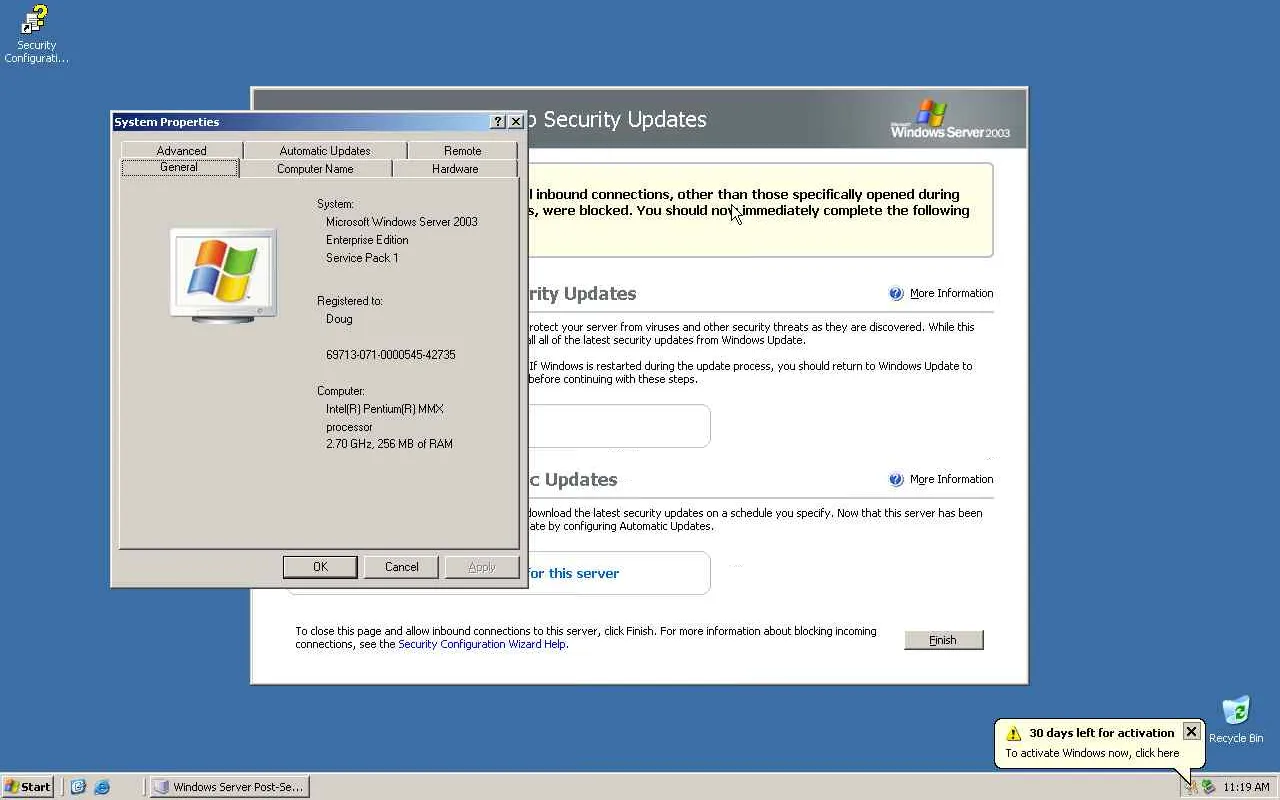Screen dimensions: 1280x800
Task: Click the 'Enterprise Edition' text
Action: tap(367, 240)
